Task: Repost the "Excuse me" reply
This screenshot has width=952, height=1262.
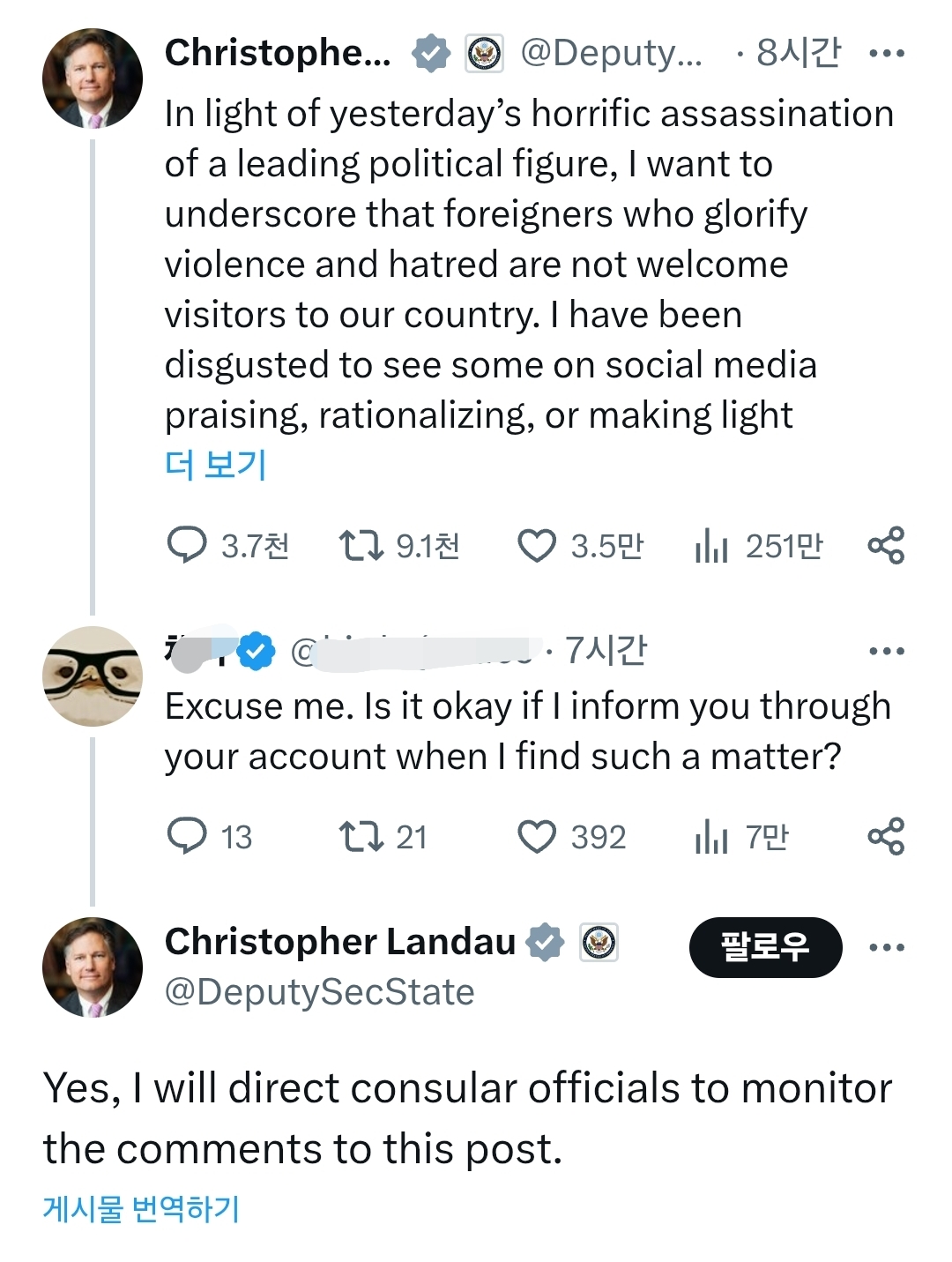Action: tap(361, 836)
